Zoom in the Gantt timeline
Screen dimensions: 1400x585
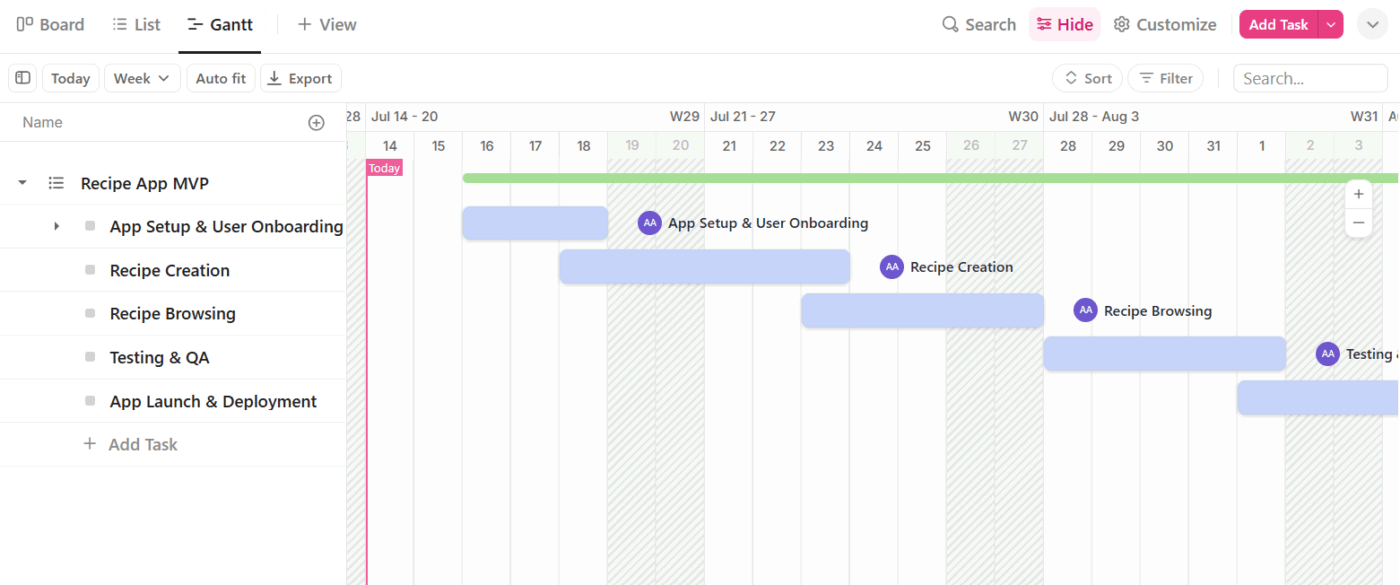coord(1358,194)
